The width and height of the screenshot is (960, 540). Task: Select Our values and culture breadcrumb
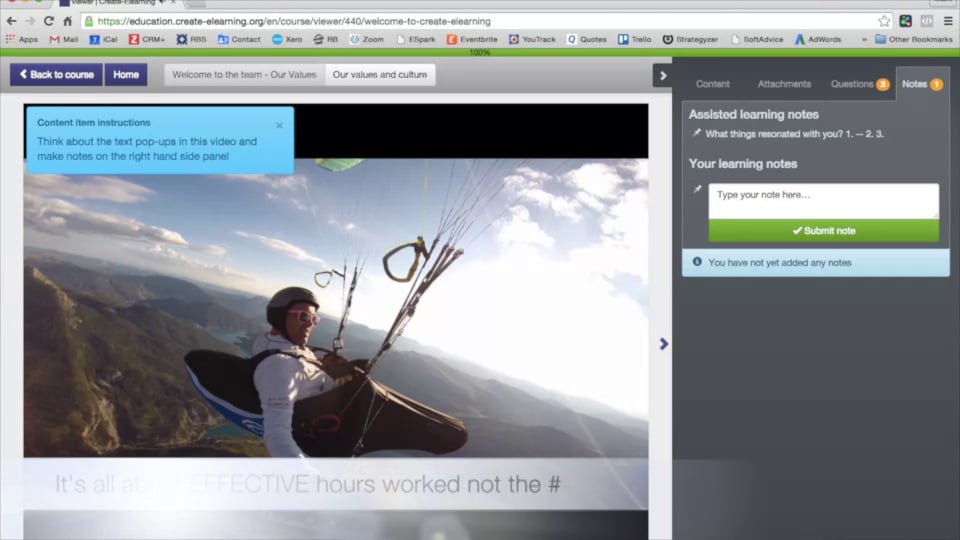380,75
